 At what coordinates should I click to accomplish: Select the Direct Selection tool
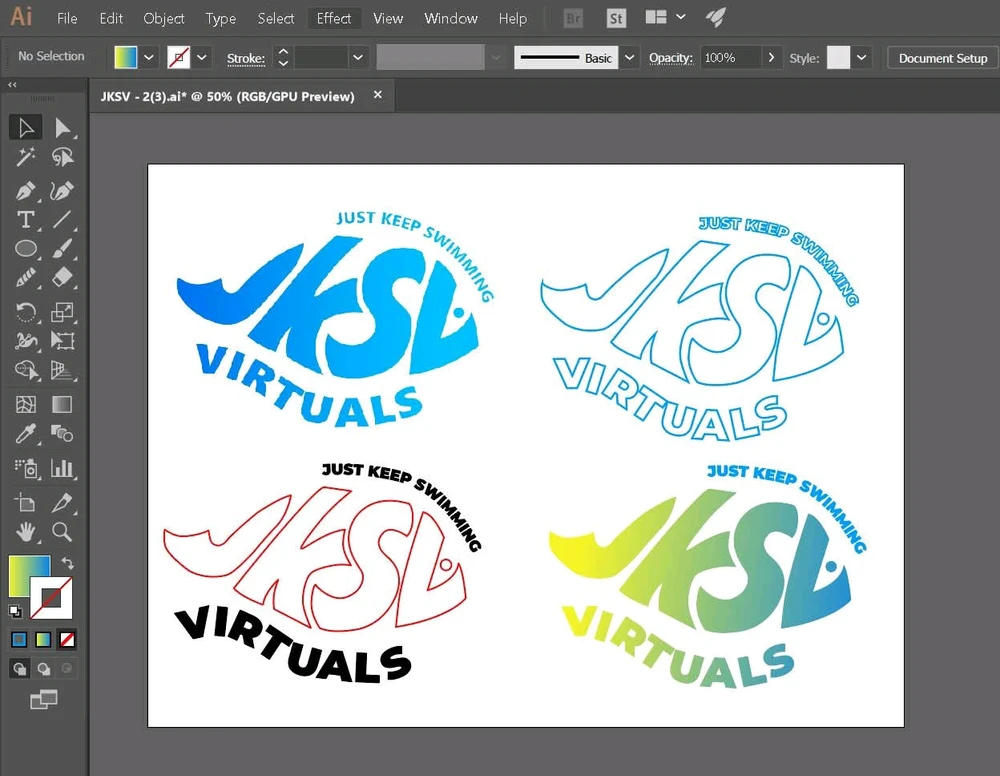coord(62,127)
